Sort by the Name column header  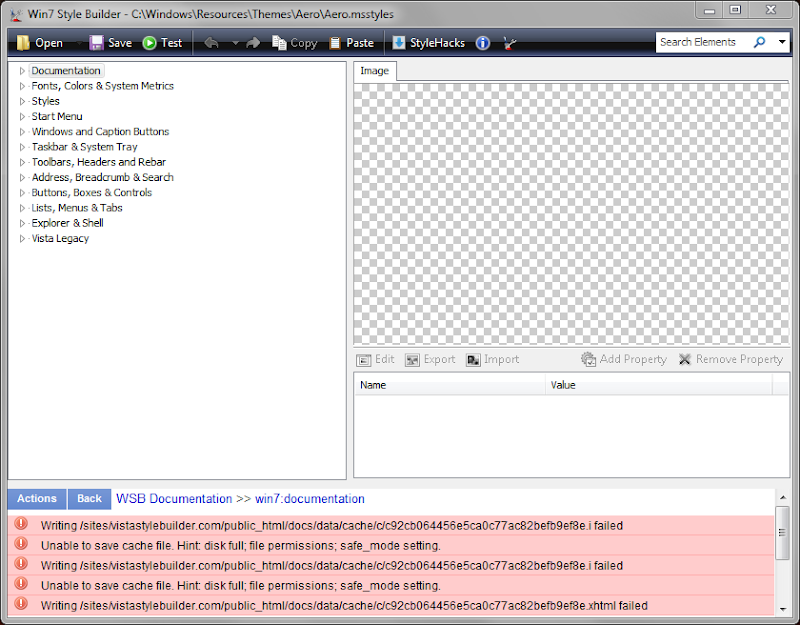(450, 385)
